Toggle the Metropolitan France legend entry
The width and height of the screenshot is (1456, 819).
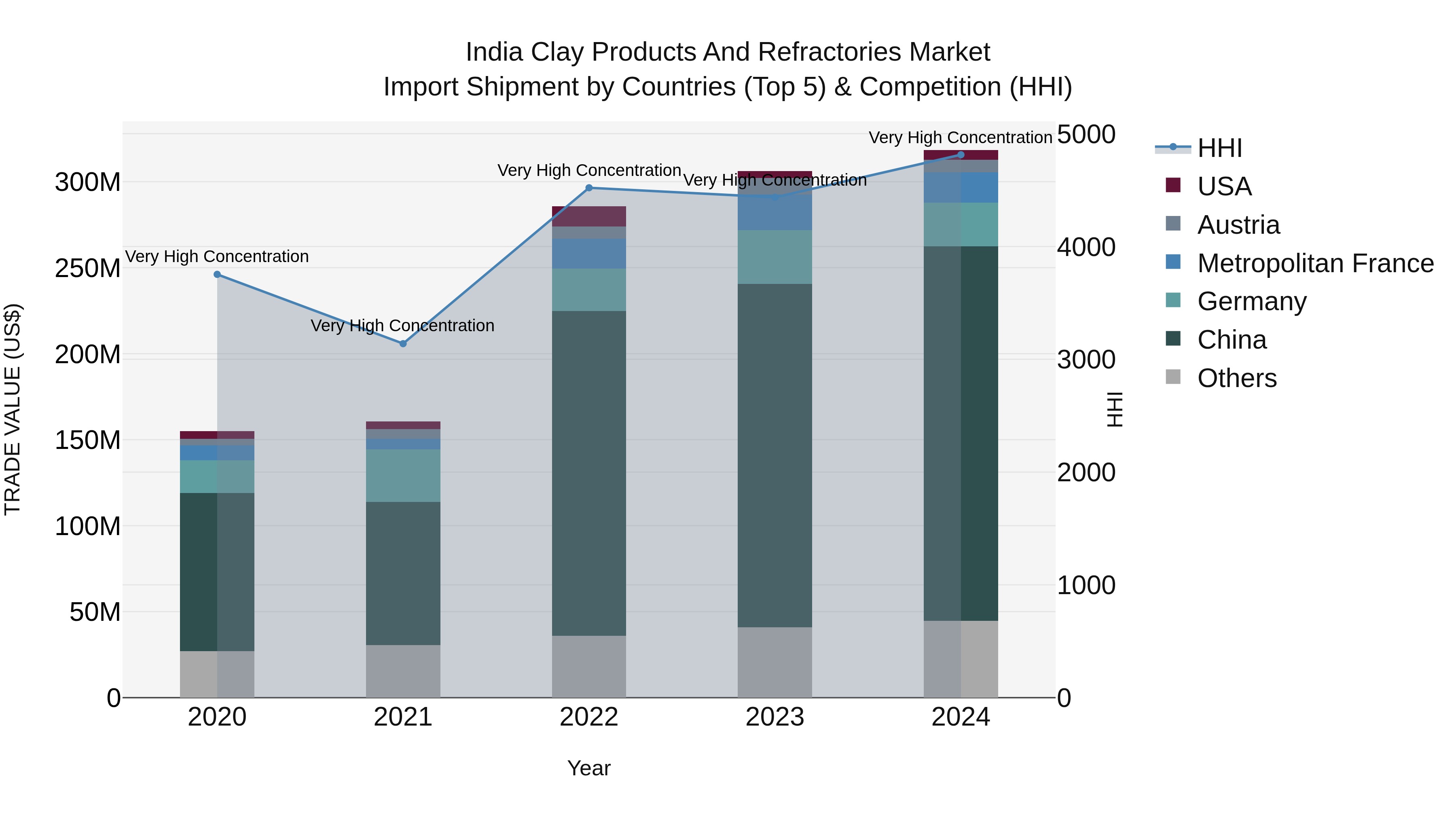click(x=1299, y=263)
